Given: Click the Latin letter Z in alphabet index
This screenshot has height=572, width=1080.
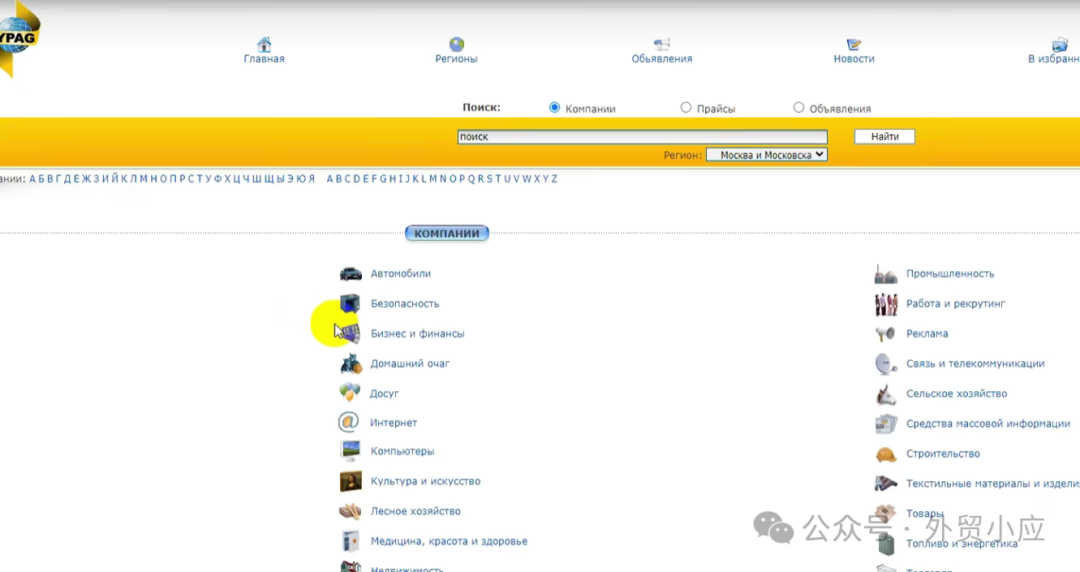Looking at the screenshot, I should [x=554, y=178].
